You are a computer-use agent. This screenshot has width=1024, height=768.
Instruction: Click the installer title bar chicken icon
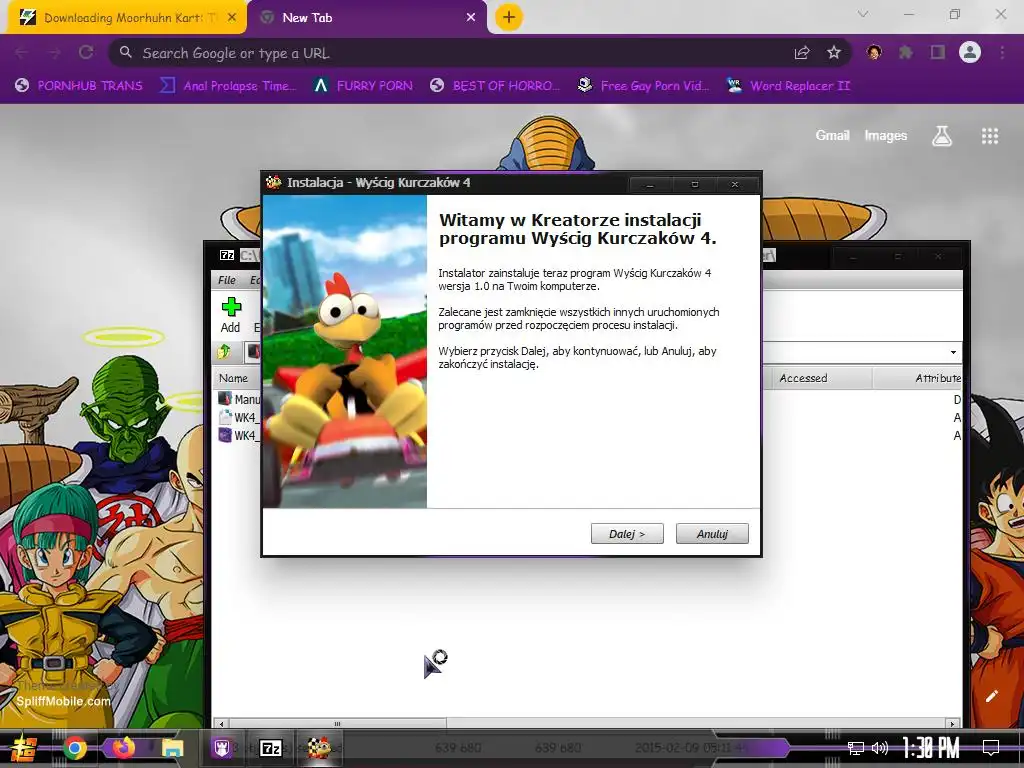tap(274, 182)
